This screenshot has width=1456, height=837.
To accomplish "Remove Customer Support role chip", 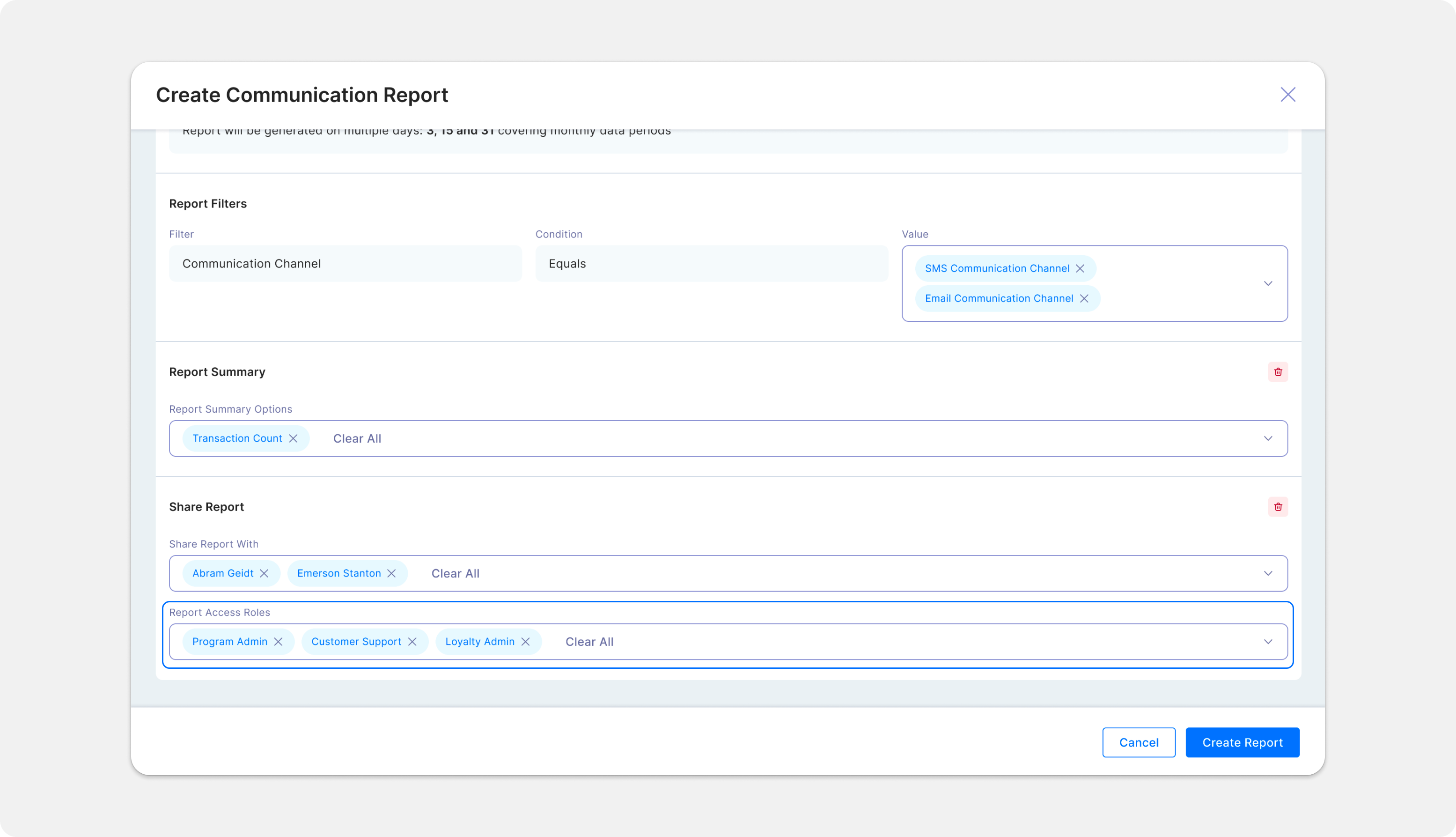I will (x=412, y=642).
